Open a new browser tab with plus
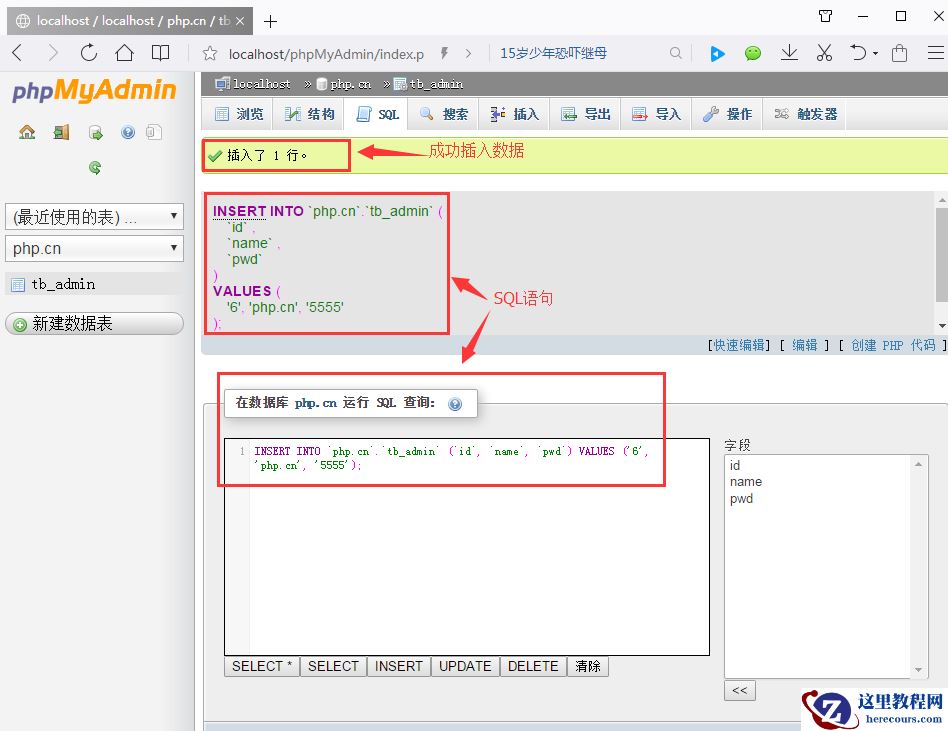The image size is (948, 731). tap(270, 21)
